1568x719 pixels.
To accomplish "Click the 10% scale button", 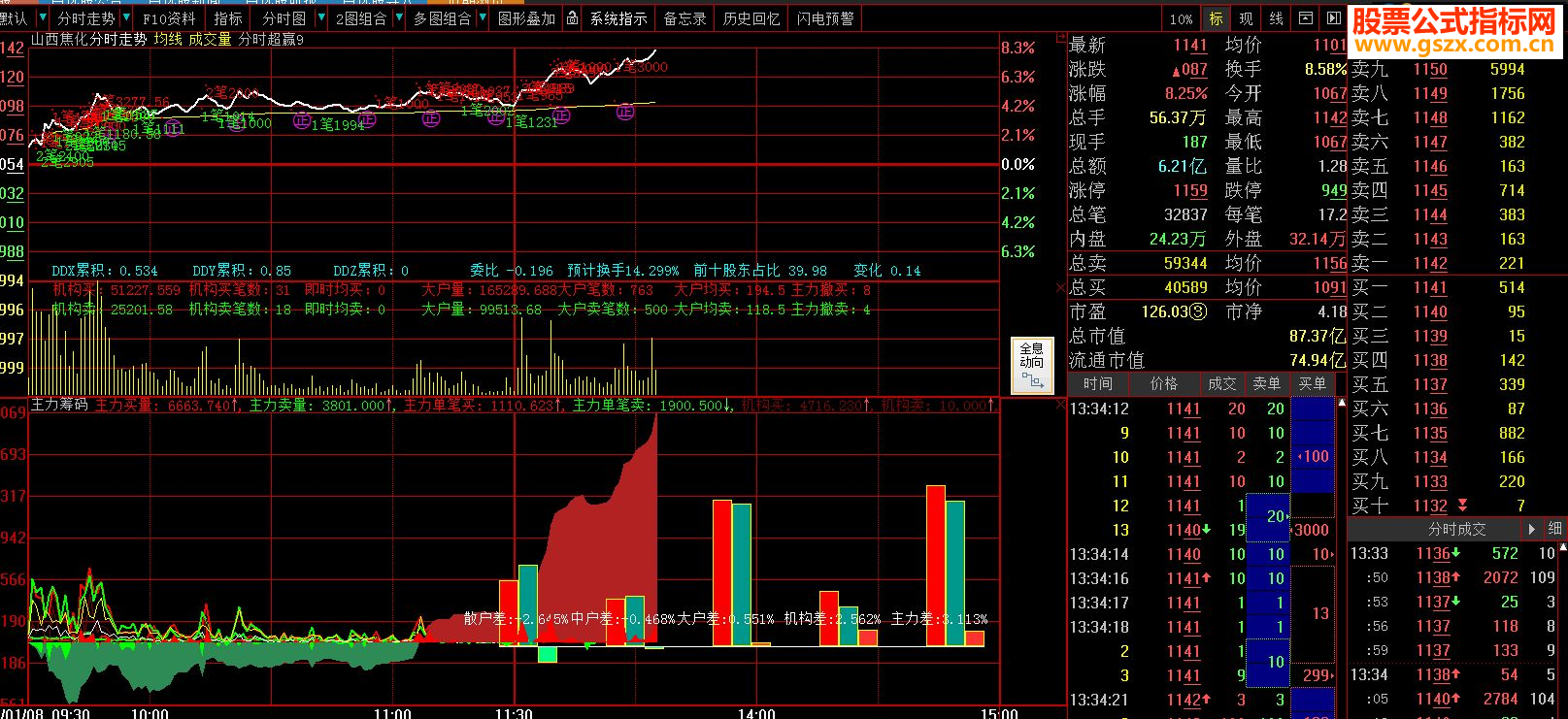I will click(x=1181, y=18).
